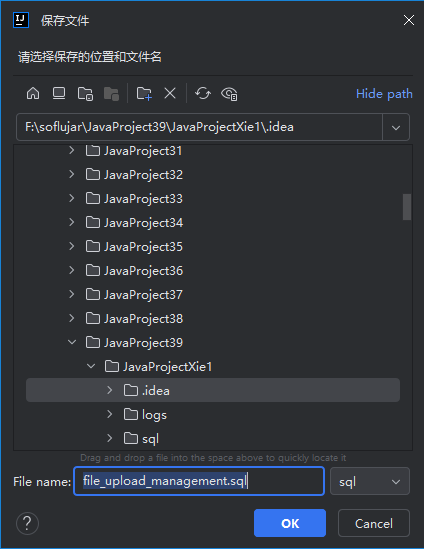Click the help question mark icon
This screenshot has height=549, width=424.
27,523
